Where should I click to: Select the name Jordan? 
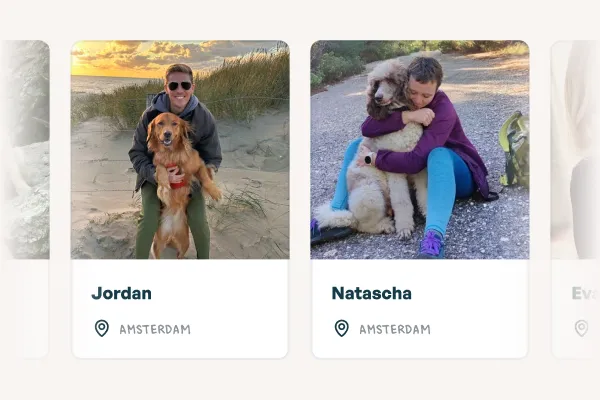121,294
